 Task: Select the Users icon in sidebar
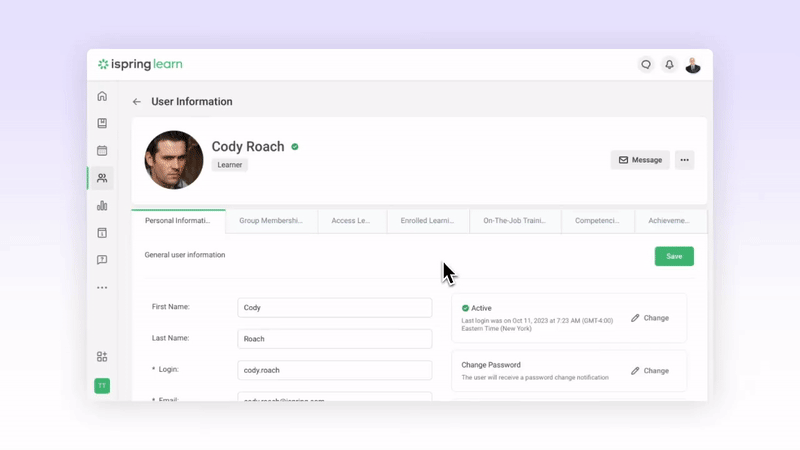[x=102, y=178]
